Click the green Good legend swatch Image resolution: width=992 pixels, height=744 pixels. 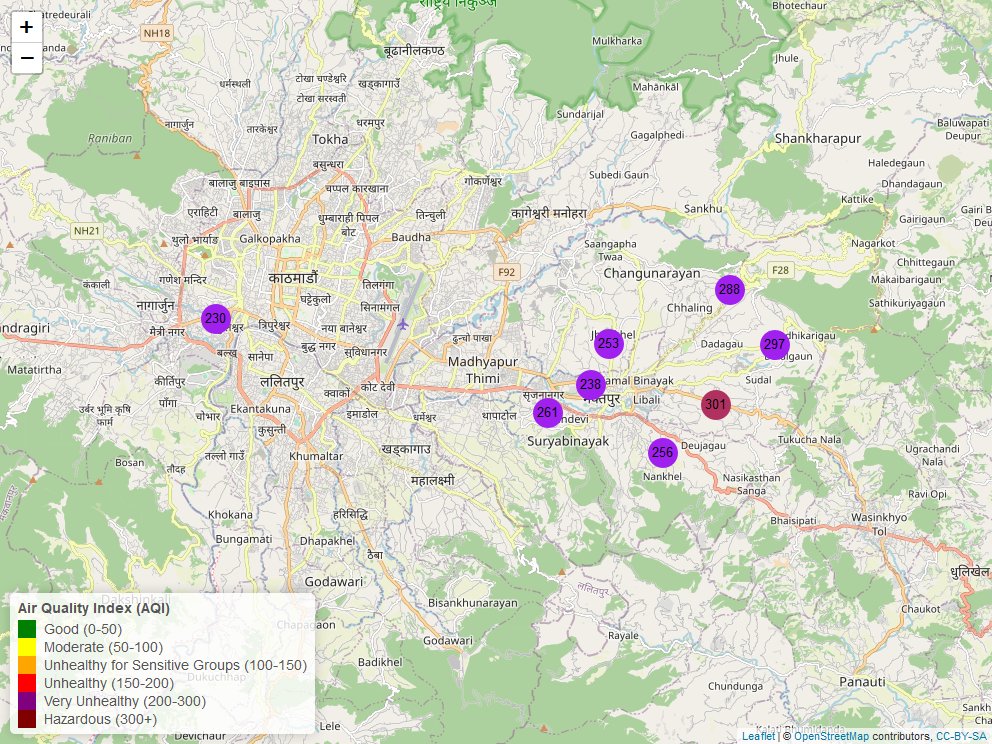pyautogui.click(x=27, y=629)
